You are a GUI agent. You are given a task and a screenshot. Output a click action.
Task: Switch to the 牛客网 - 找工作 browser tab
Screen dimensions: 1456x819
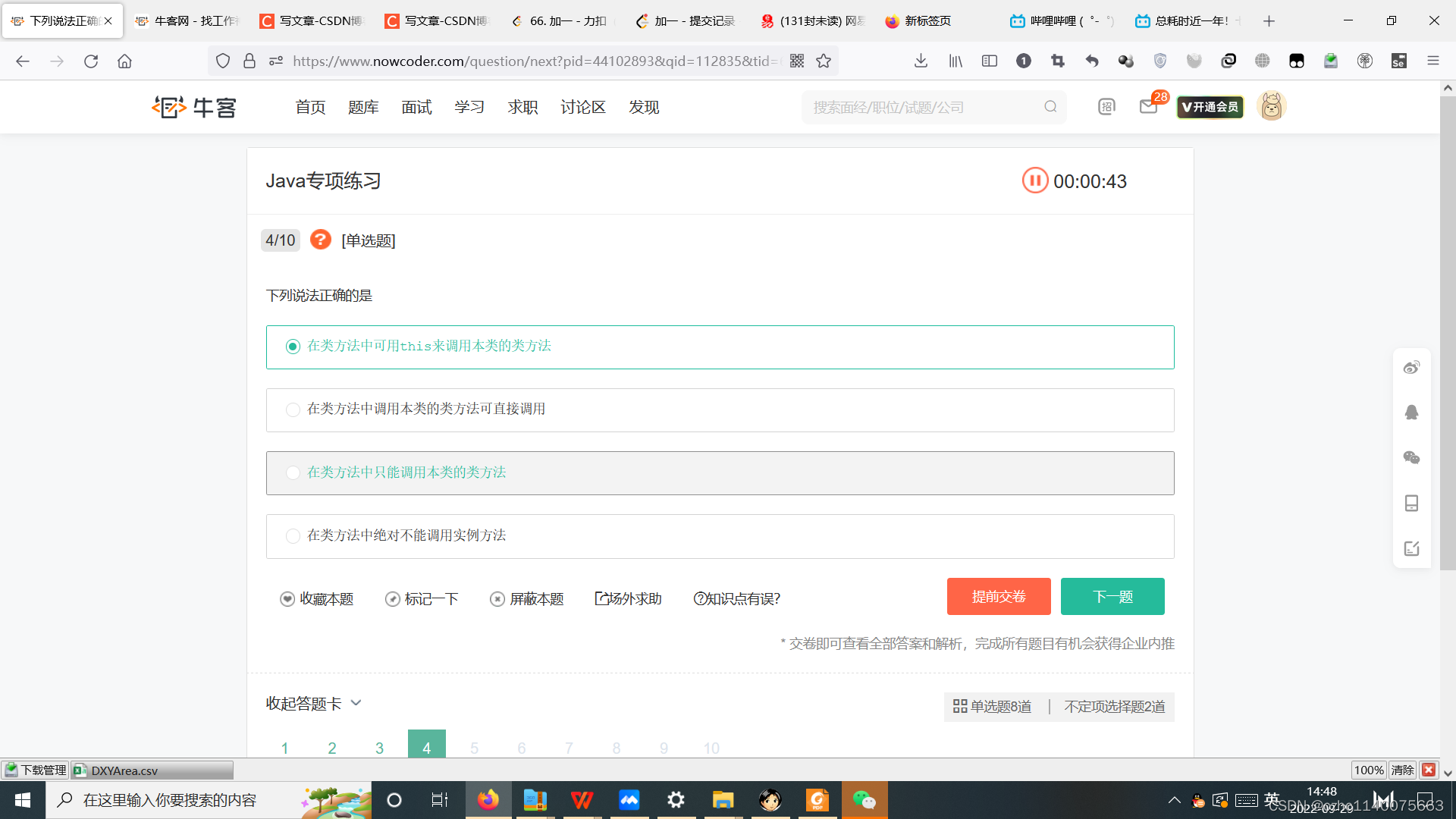click(x=187, y=20)
